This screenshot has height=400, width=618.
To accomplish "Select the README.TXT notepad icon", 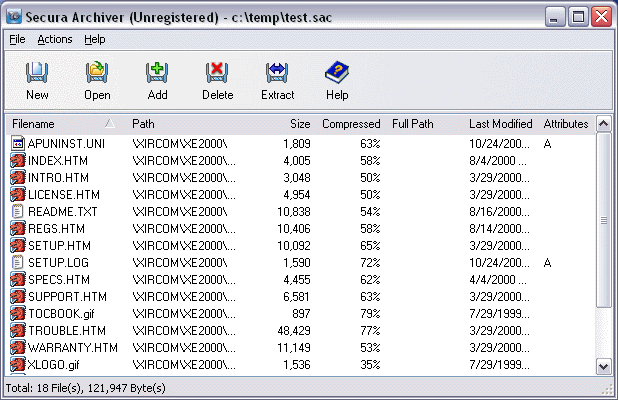I will click(x=17, y=212).
